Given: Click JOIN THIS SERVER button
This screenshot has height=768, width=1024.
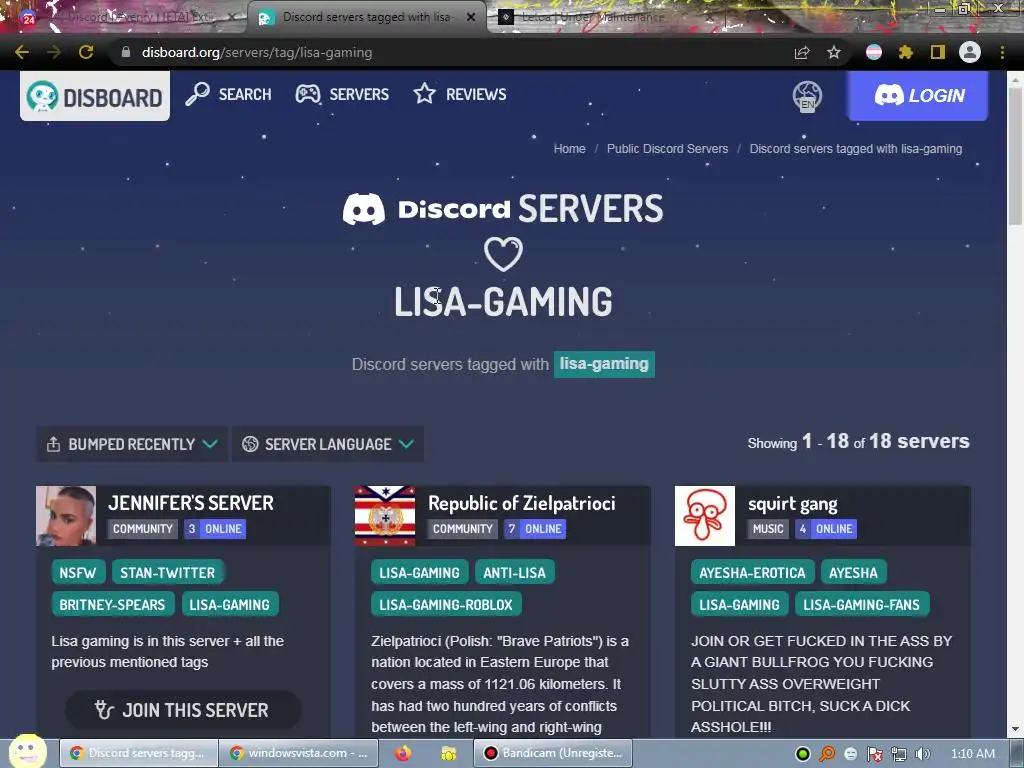Looking at the screenshot, I should [x=183, y=710].
